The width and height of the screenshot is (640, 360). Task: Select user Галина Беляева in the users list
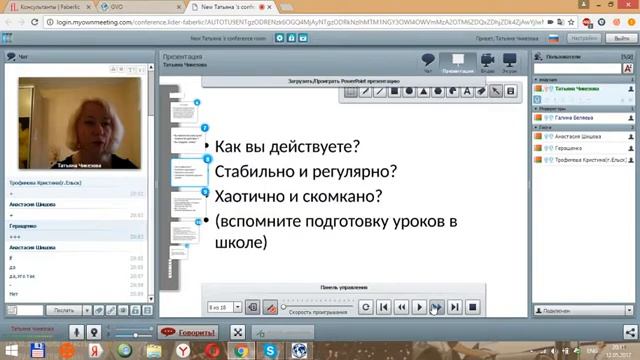pyautogui.click(x=584, y=118)
